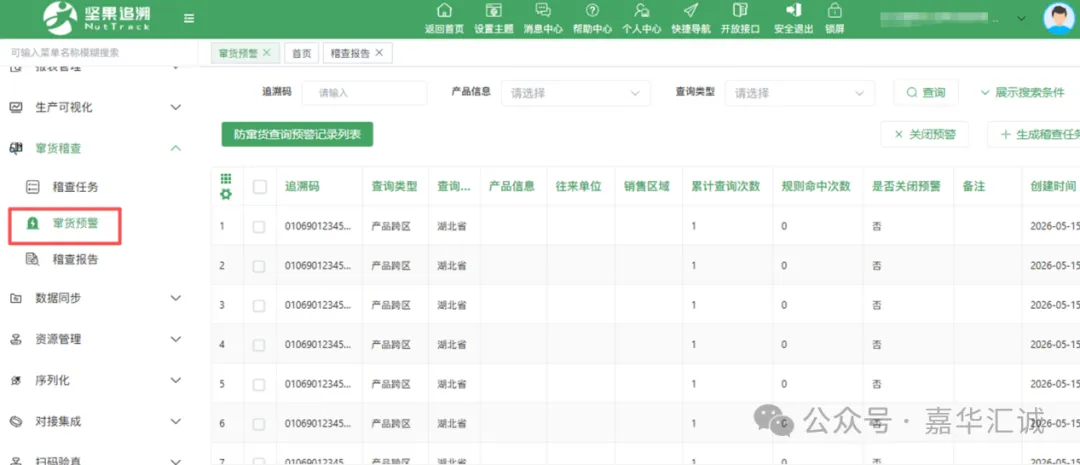Open 窜货预警 in the sidebar
This screenshot has height=465, width=1080.
coord(75,223)
